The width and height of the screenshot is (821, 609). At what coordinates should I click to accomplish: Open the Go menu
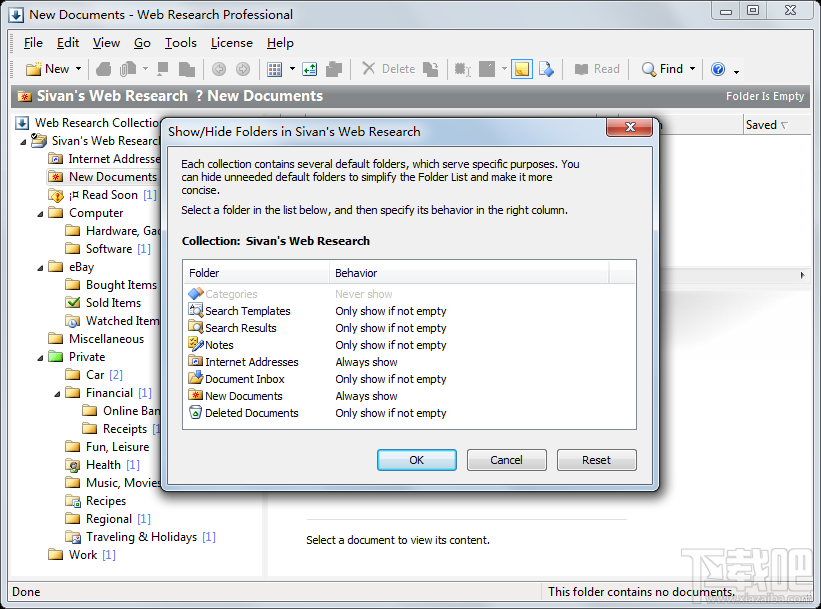pos(142,43)
